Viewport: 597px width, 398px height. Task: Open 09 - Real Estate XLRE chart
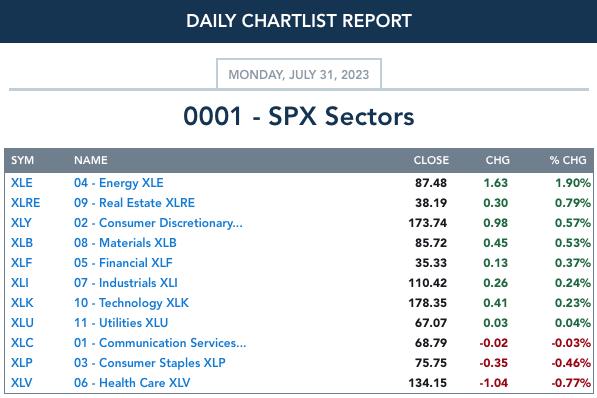(134, 203)
